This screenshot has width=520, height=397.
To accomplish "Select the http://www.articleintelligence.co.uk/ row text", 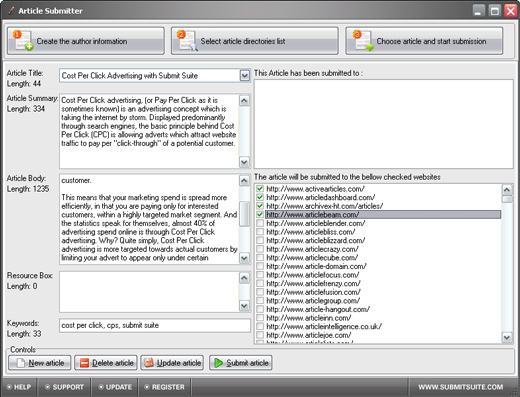I will click(324, 326).
